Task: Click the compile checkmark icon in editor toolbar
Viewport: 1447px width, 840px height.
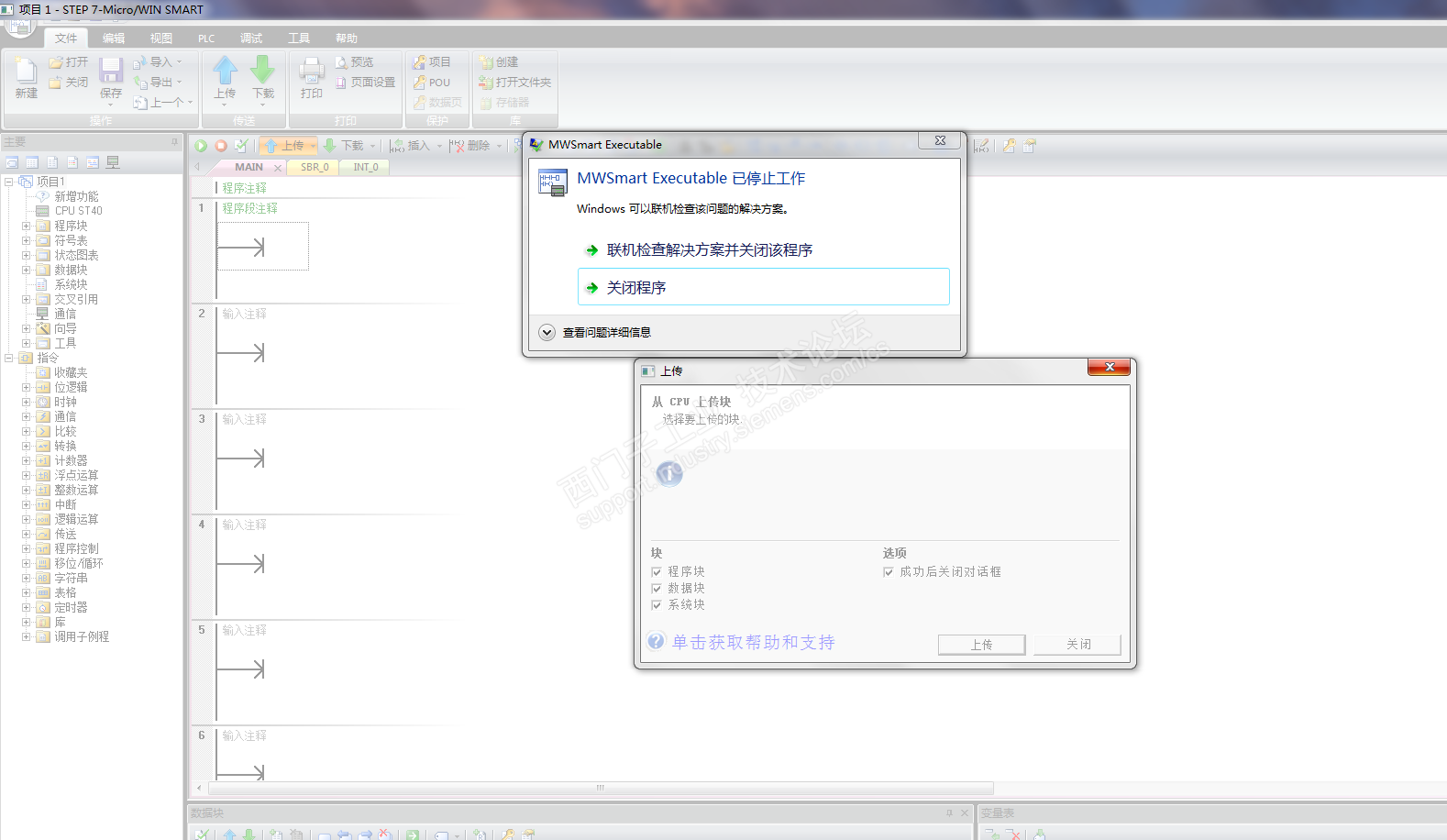Action: 241,146
